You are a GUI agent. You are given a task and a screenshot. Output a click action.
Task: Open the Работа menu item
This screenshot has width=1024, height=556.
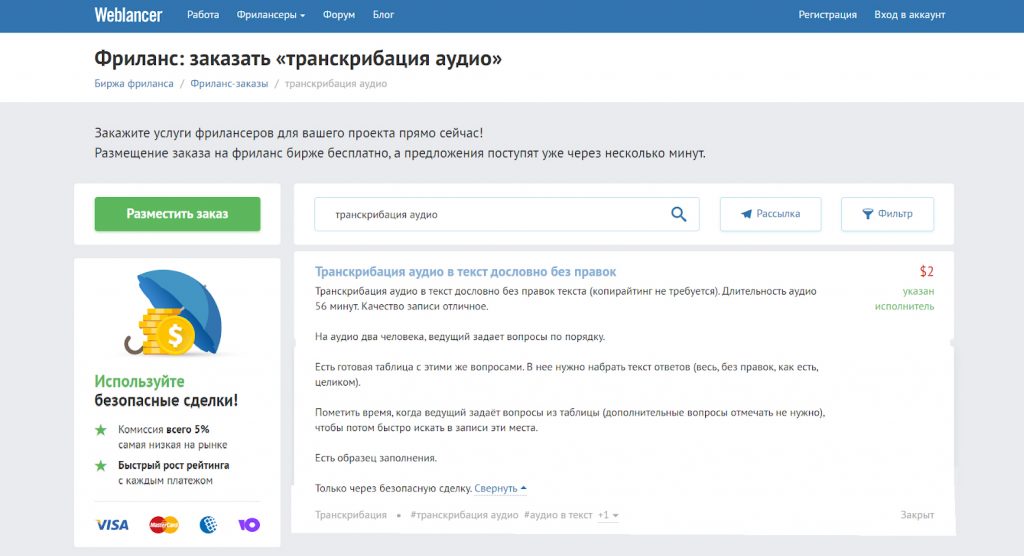(x=203, y=14)
